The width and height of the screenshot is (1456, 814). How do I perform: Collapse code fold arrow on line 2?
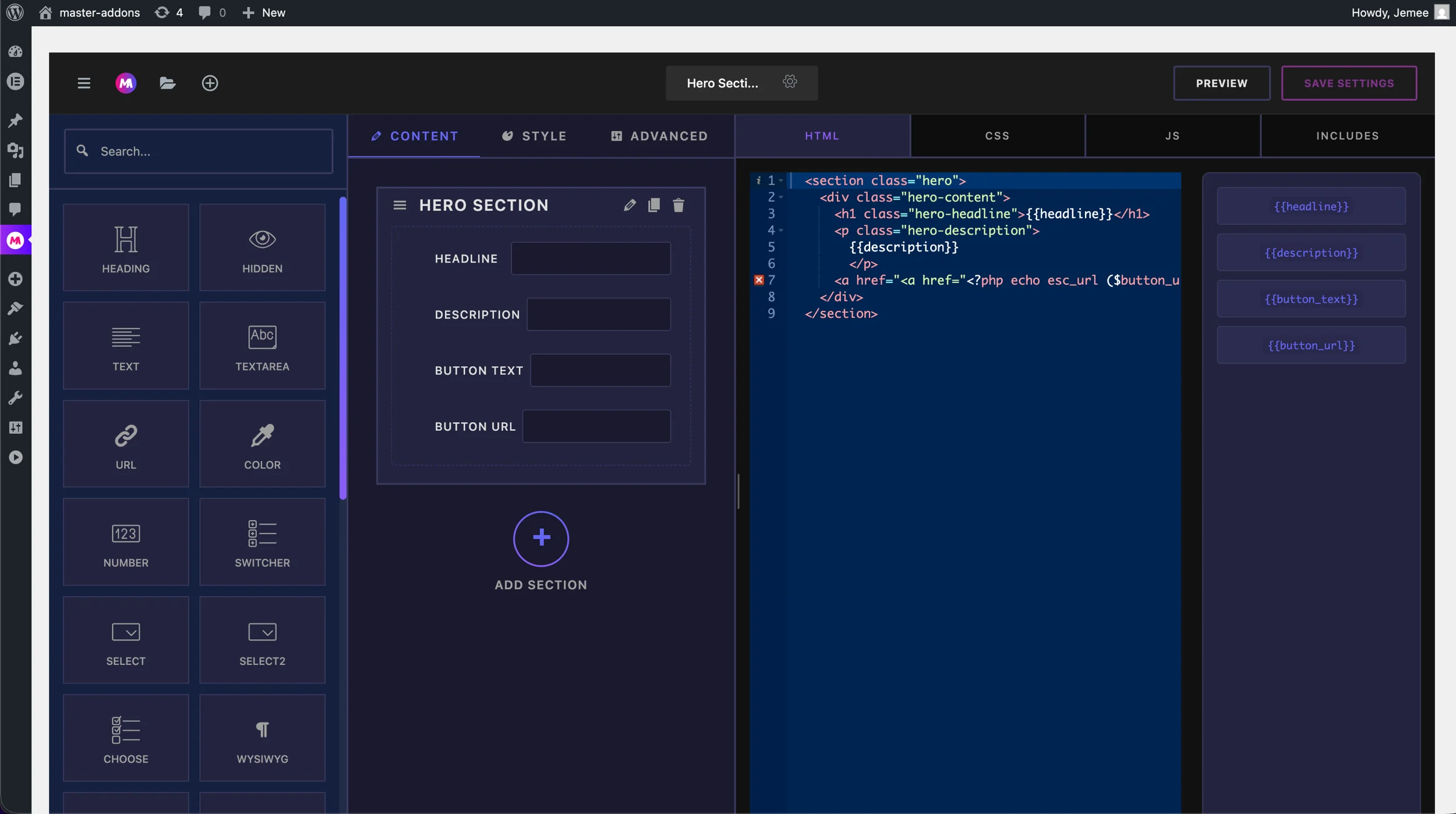(x=781, y=197)
